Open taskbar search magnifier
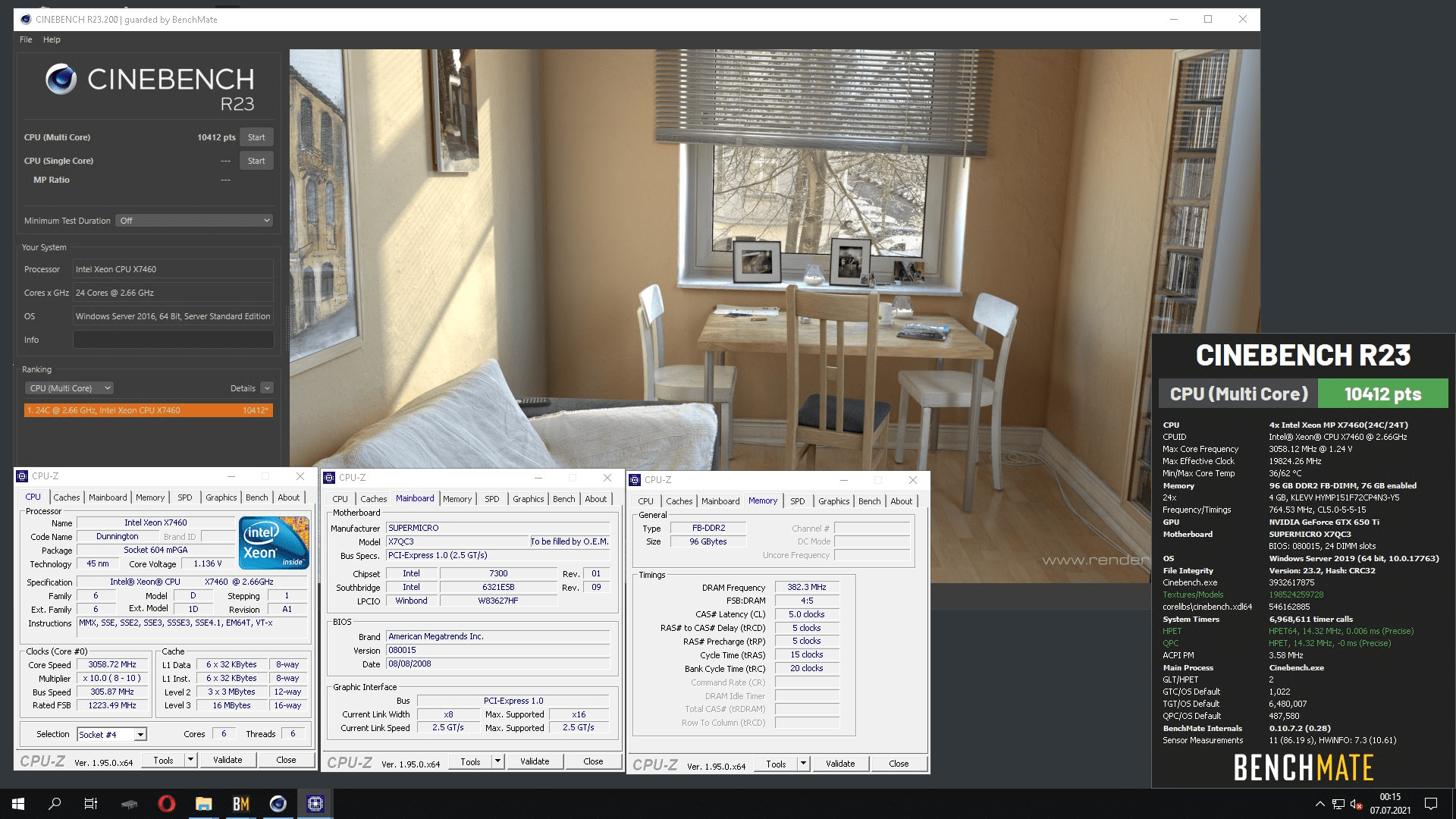The image size is (1456, 819). (55, 804)
